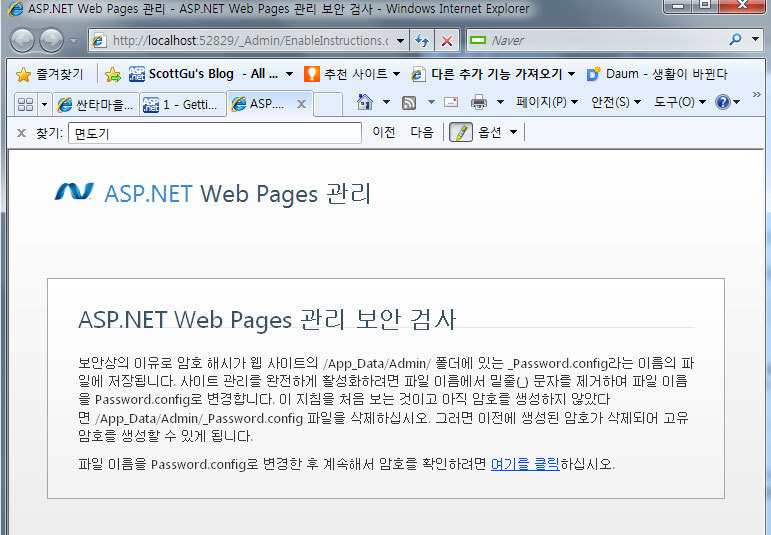
Task: Switch to 싼타마을 tab
Action: click(x=95, y=104)
